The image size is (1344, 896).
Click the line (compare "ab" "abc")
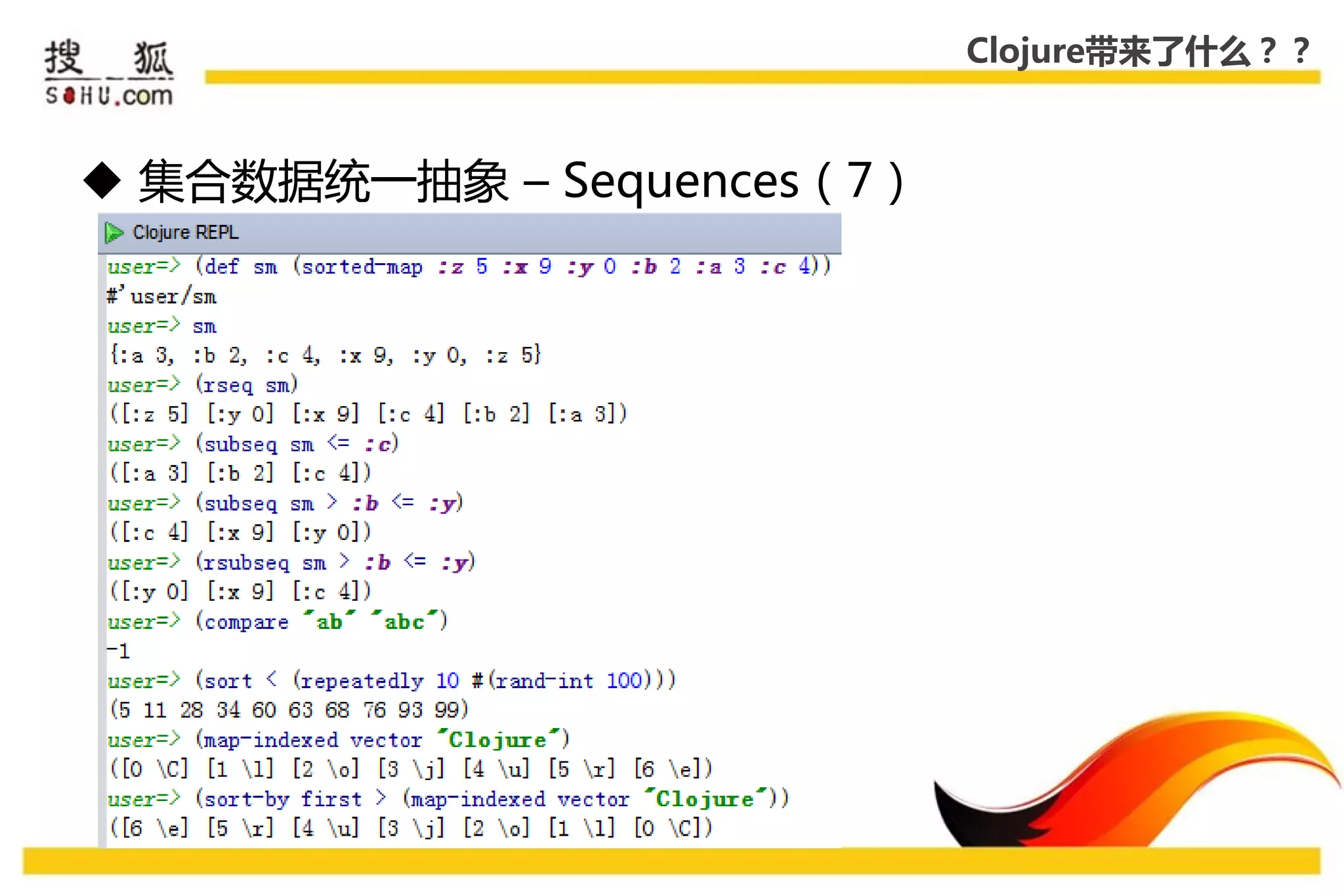point(278,621)
